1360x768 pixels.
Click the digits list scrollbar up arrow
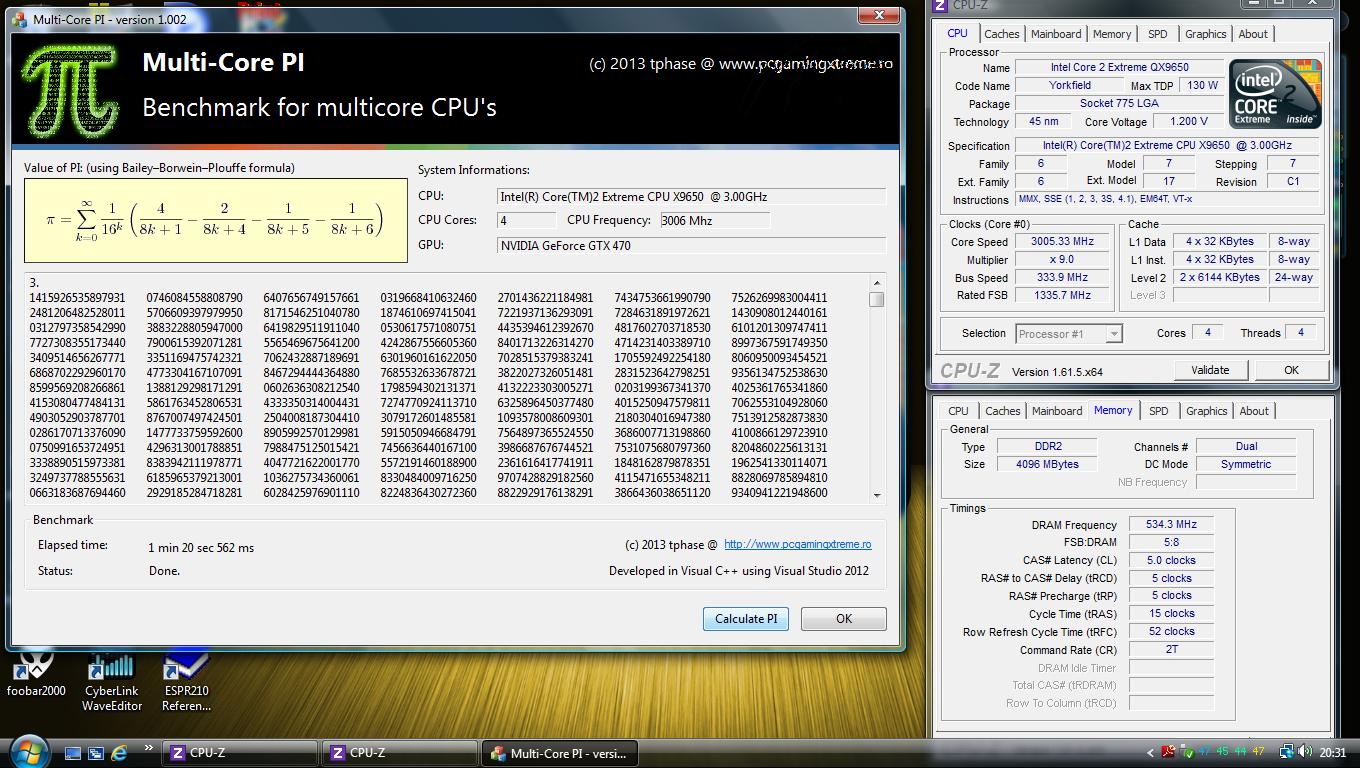pos(877,283)
